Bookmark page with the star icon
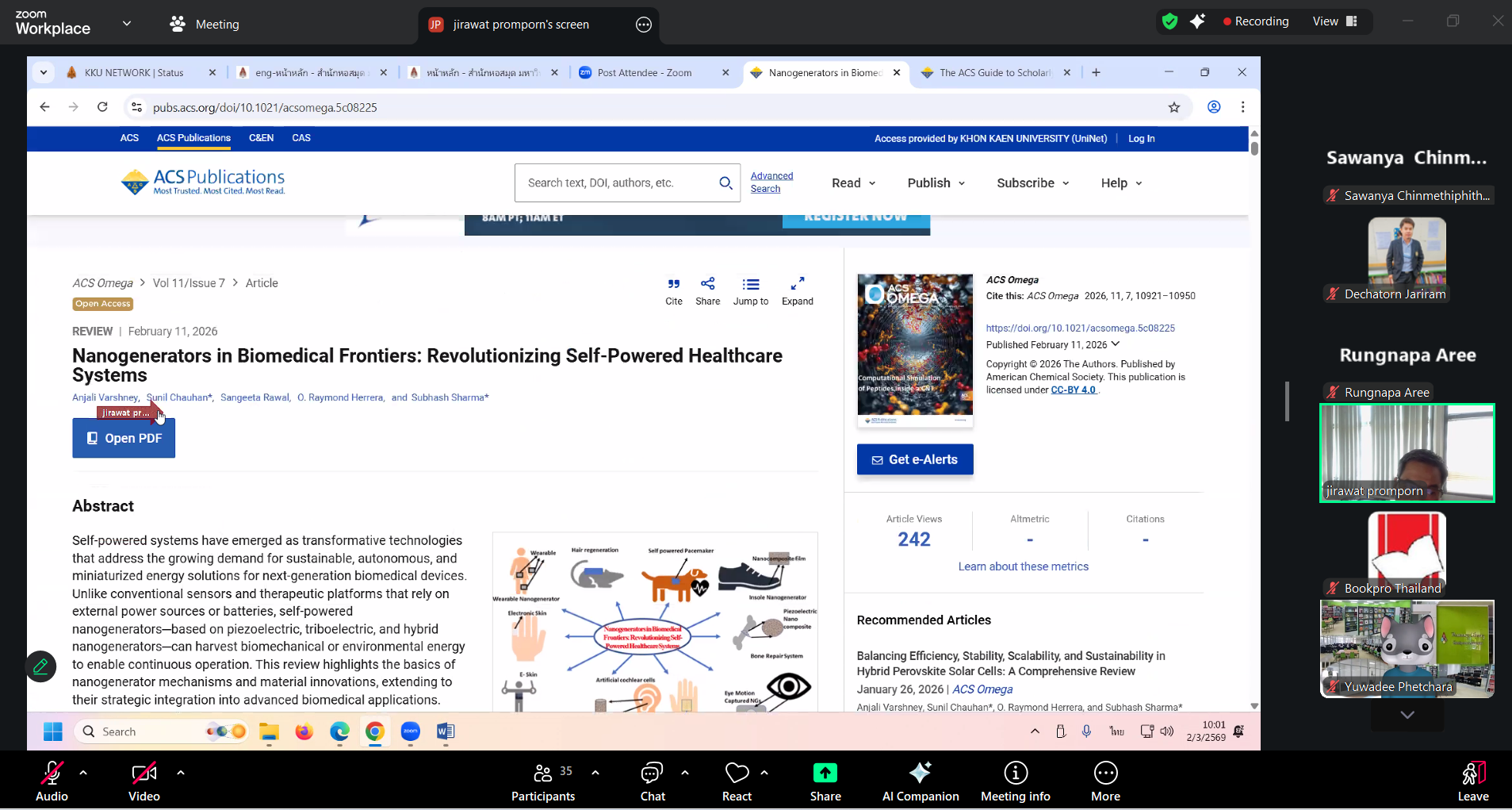The height and width of the screenshot is (810, 1512). click(x=1173, y=107)
